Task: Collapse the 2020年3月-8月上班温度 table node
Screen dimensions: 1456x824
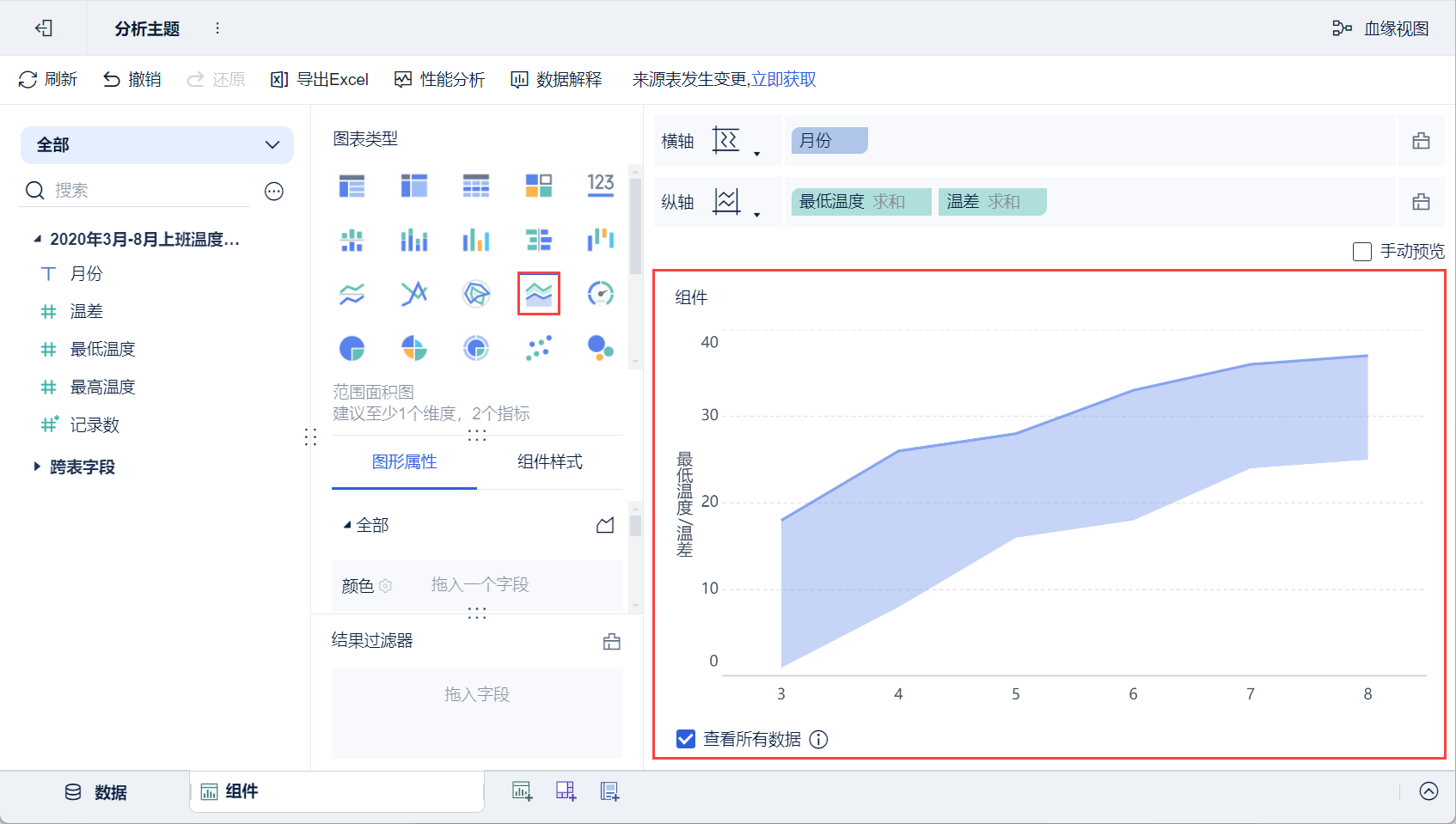Action: [x=37, y=239]
